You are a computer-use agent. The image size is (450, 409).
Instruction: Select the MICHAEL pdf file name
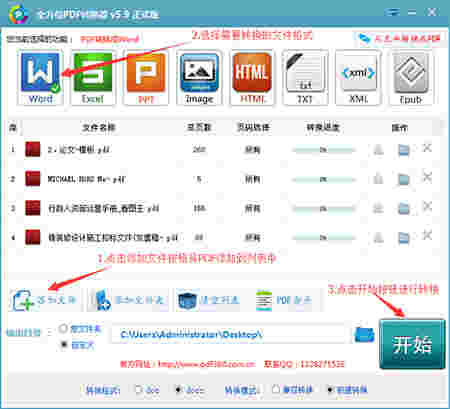click(87, 179)
